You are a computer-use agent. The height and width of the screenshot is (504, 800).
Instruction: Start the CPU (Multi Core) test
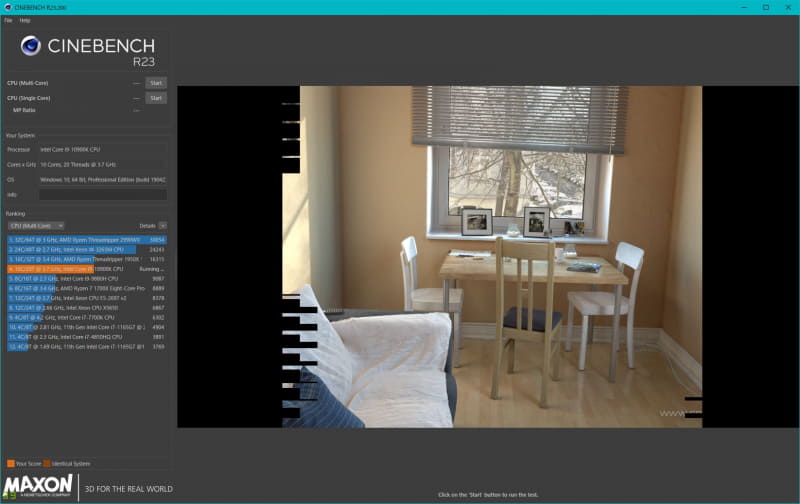pyautogui.click(x=156, y=83)
